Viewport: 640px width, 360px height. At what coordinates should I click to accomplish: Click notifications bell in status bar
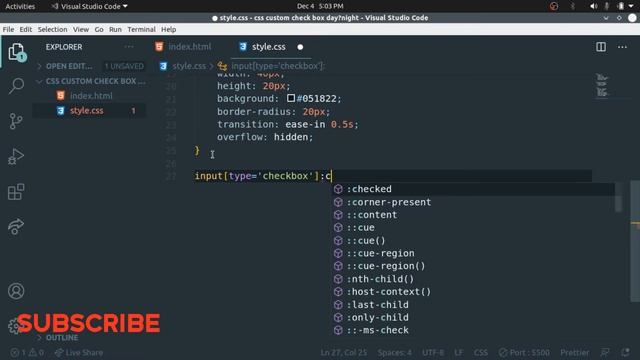[x=625, y=352]
